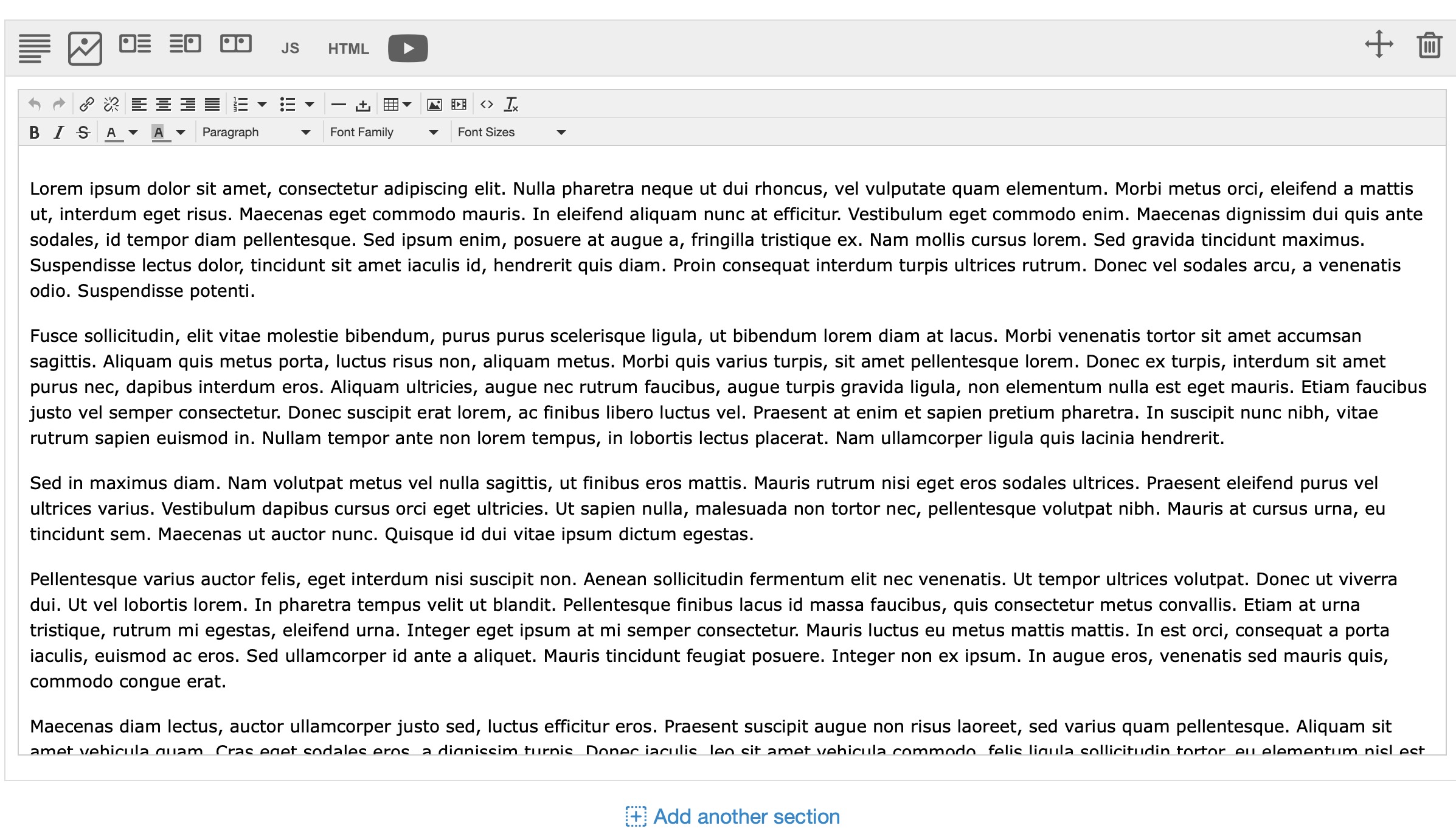The width and height of the screenshot is (1456, 831).
Task: Select the text block section type
Action: tap(35, 49)
